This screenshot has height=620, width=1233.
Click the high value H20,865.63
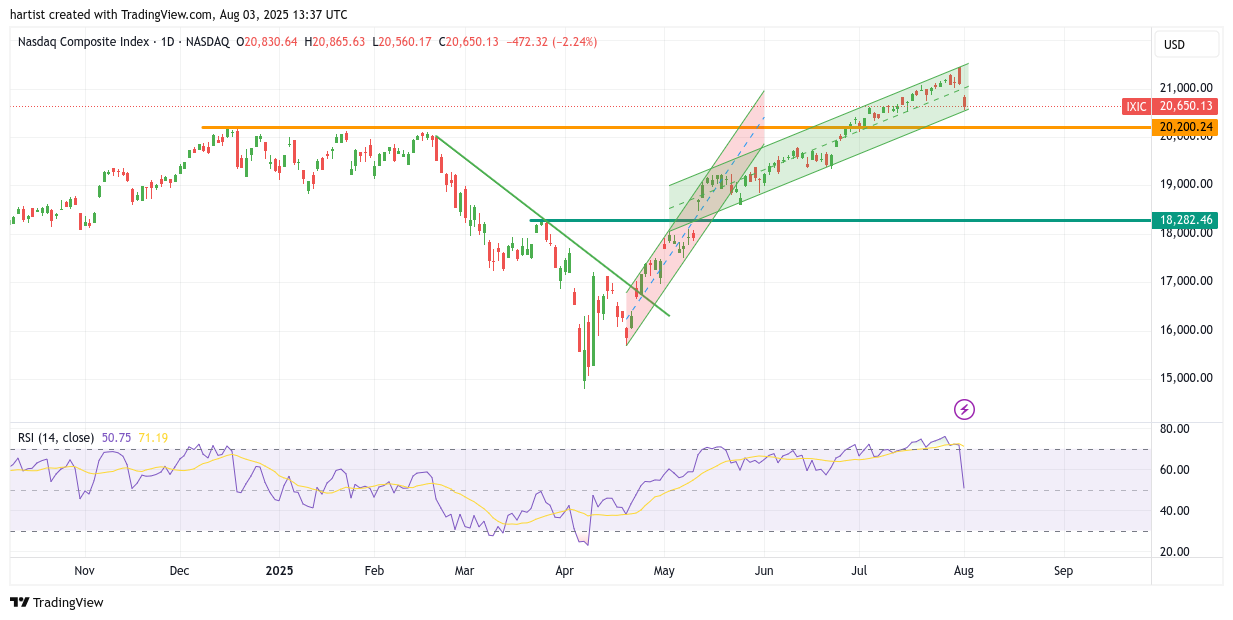coord(336,42)
